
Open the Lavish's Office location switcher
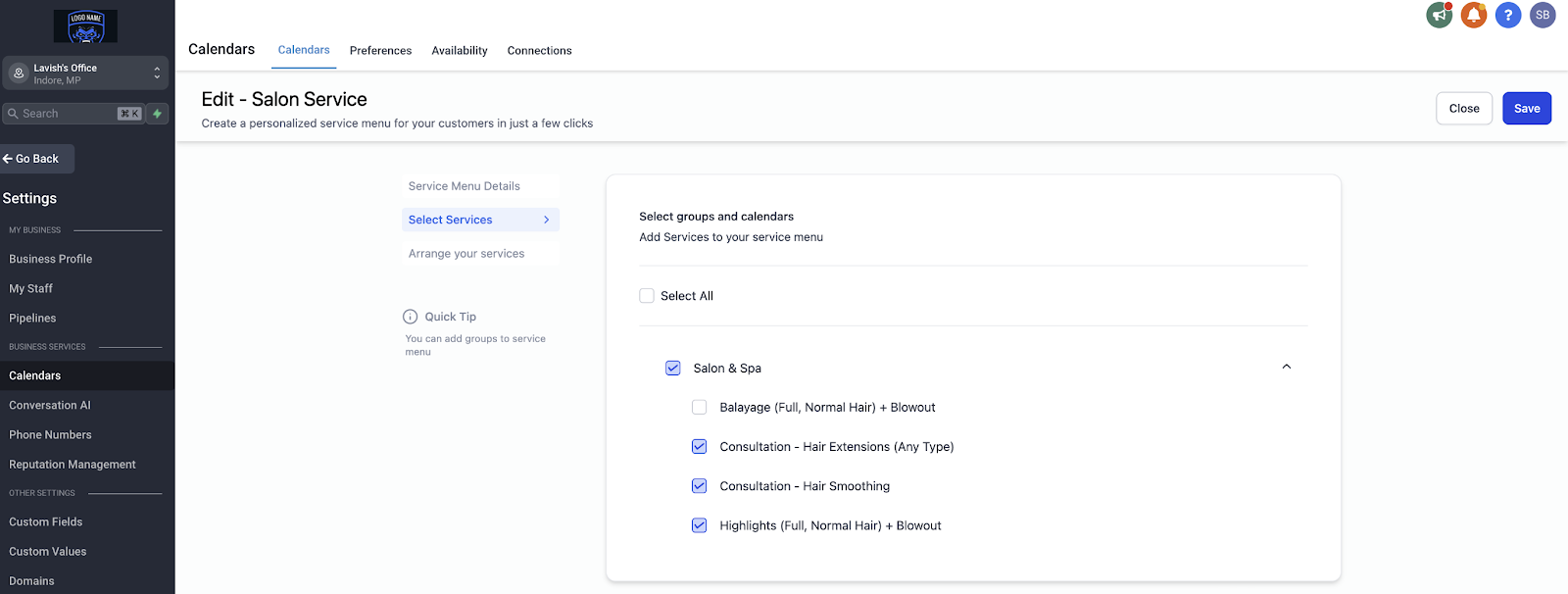[85, 74]
